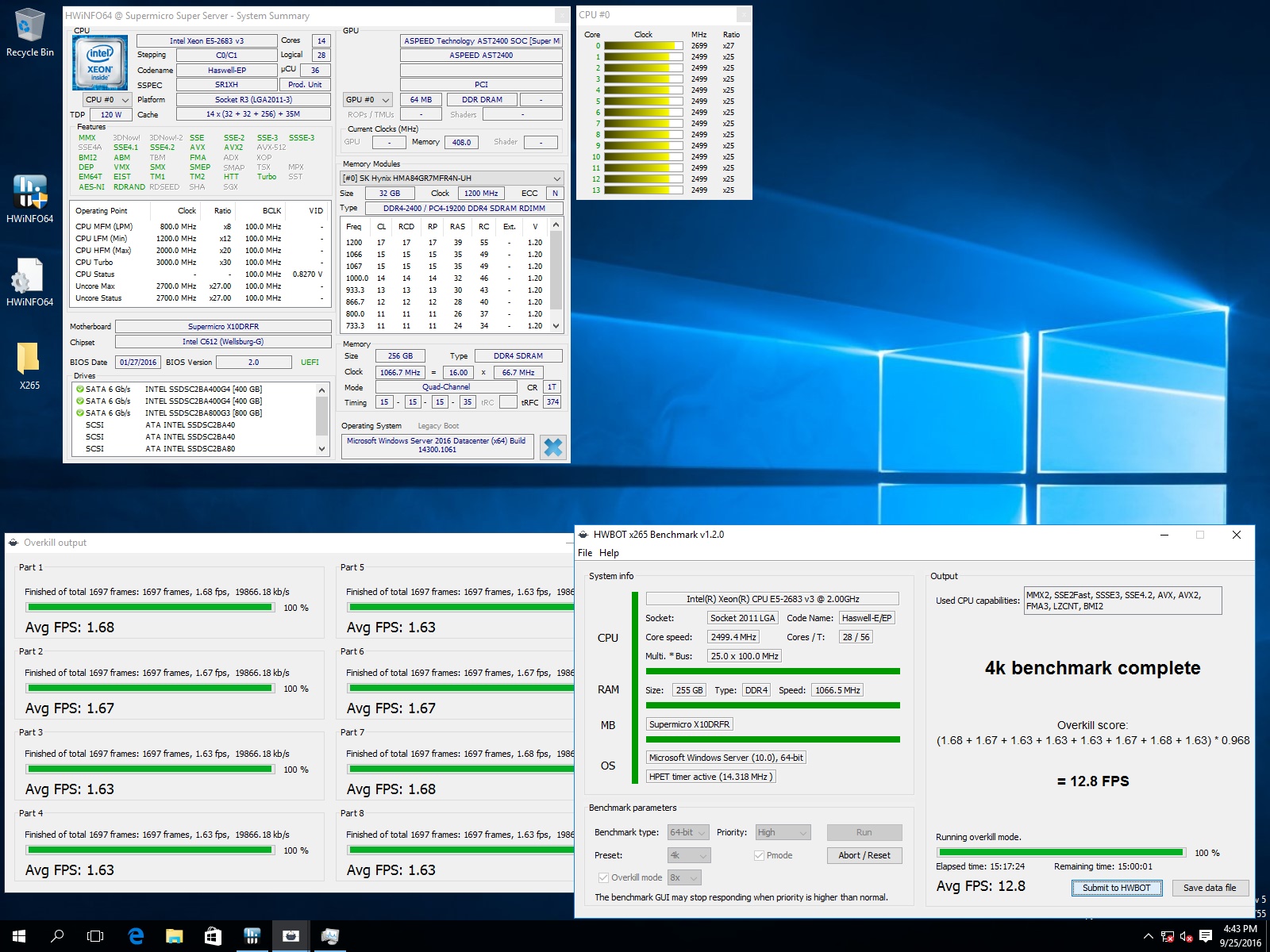Click green check icon of INTEL SSDSC2BA800G3 drive
This screenshot has height=952, width=1270.
coord(80,413)
